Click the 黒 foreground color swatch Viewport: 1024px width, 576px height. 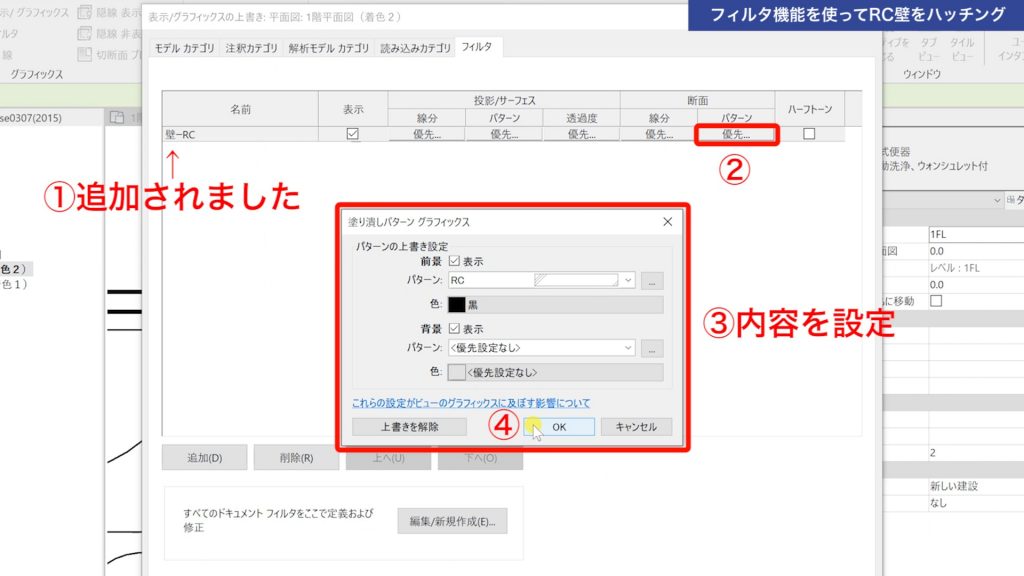coord(457,304)
